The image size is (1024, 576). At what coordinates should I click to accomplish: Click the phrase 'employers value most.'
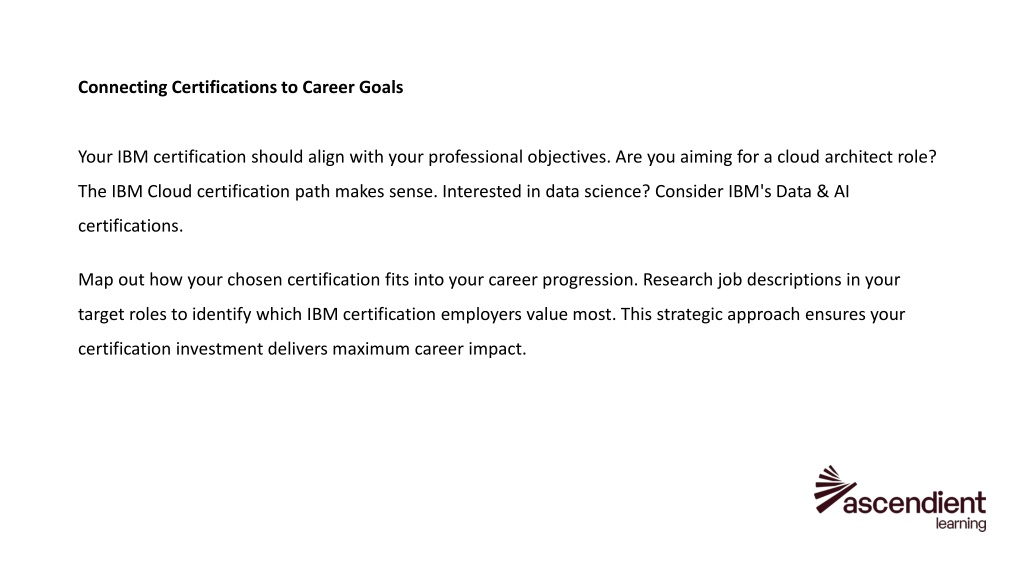pyautogui.click(x=528, y=315)
